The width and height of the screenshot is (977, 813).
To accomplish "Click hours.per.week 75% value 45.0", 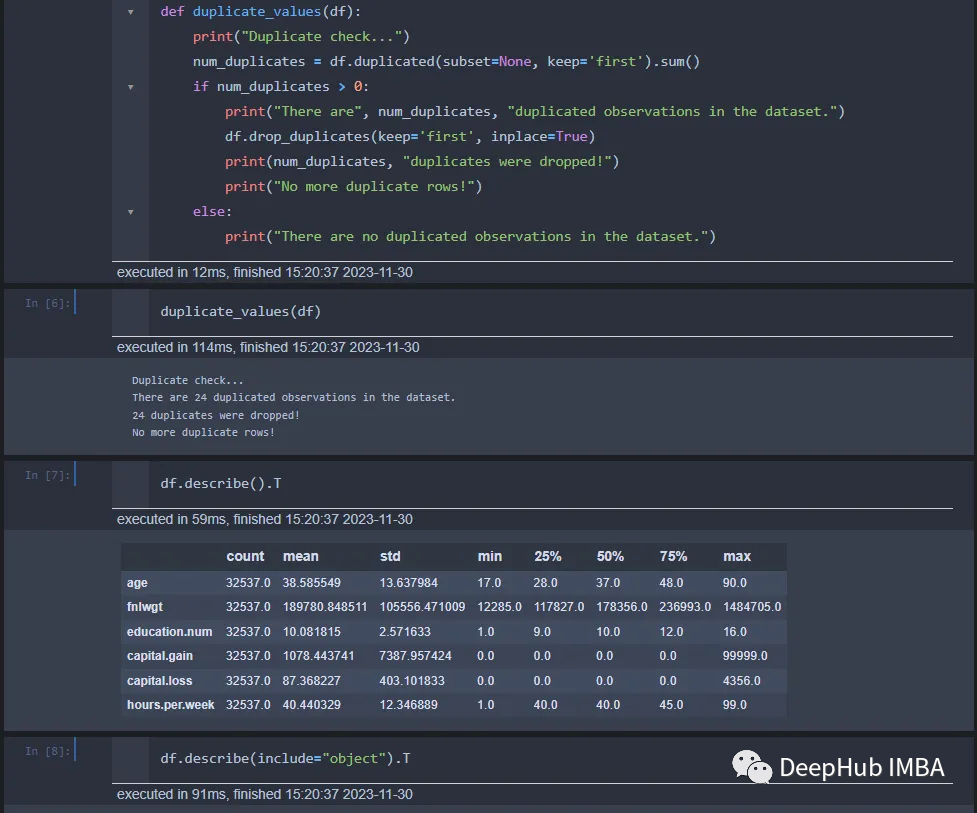I will pos(671,705).
